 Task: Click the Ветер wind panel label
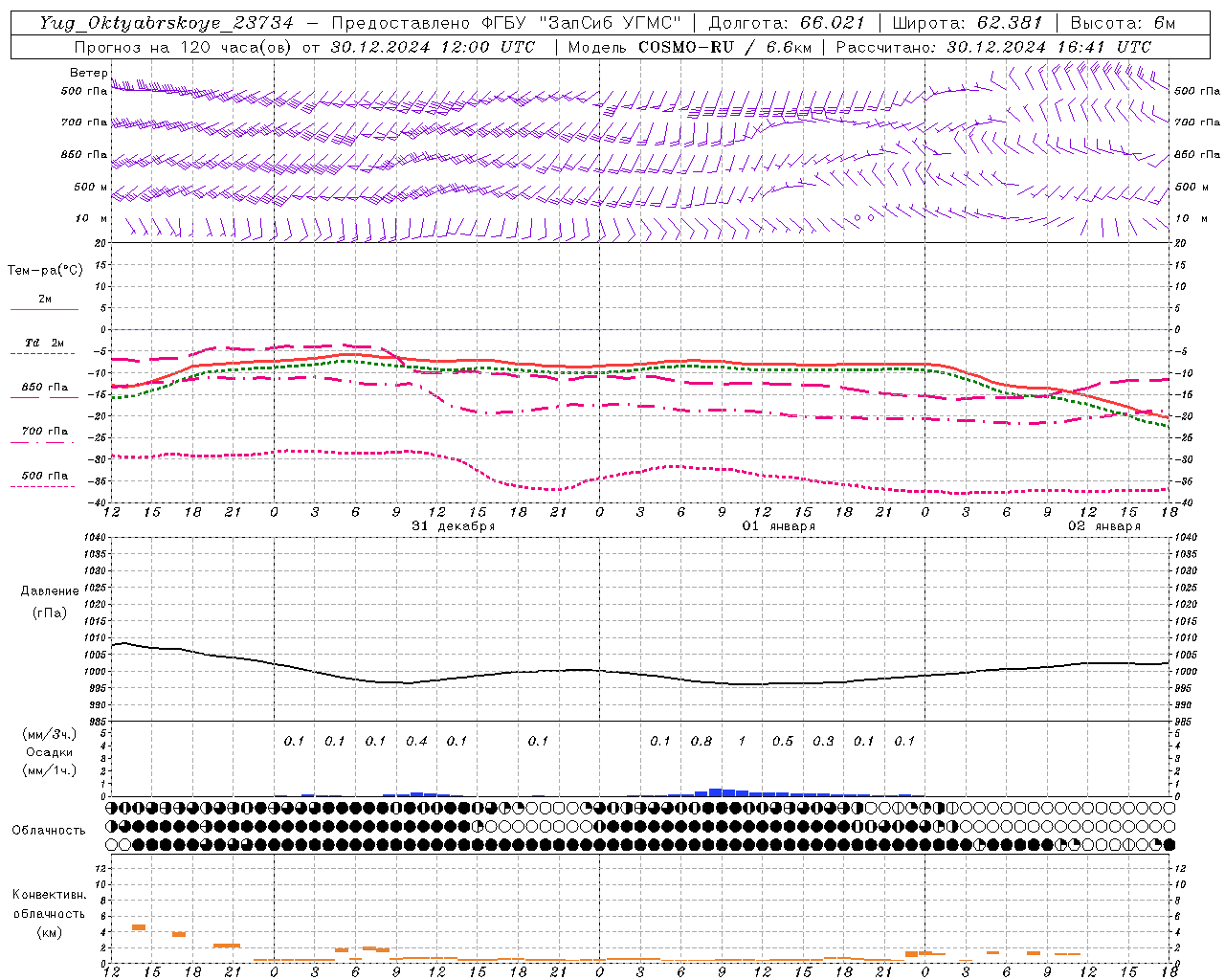pyautogui.click(x=88, y=73)
